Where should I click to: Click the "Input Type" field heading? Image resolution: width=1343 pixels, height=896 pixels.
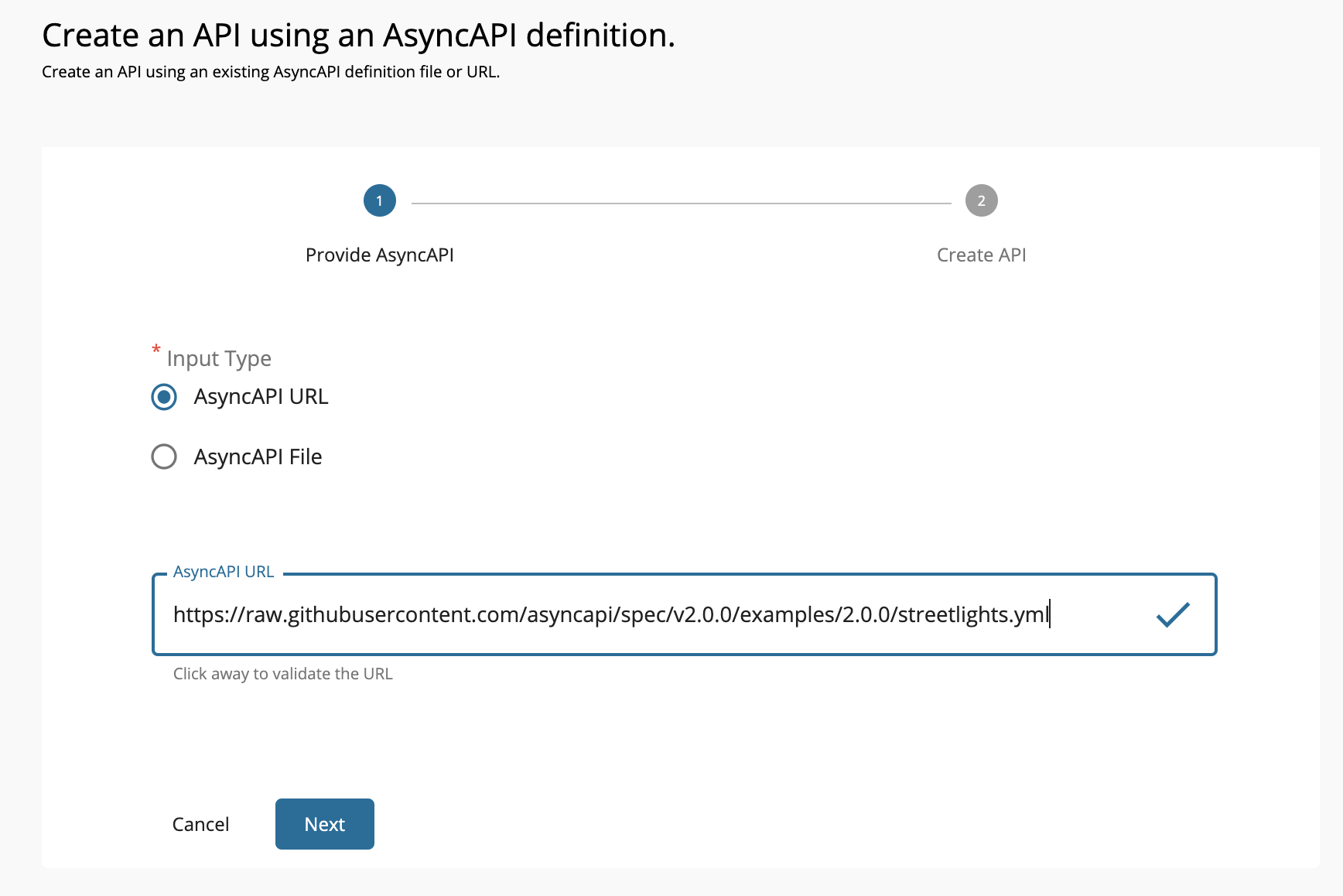coord(219,359)
